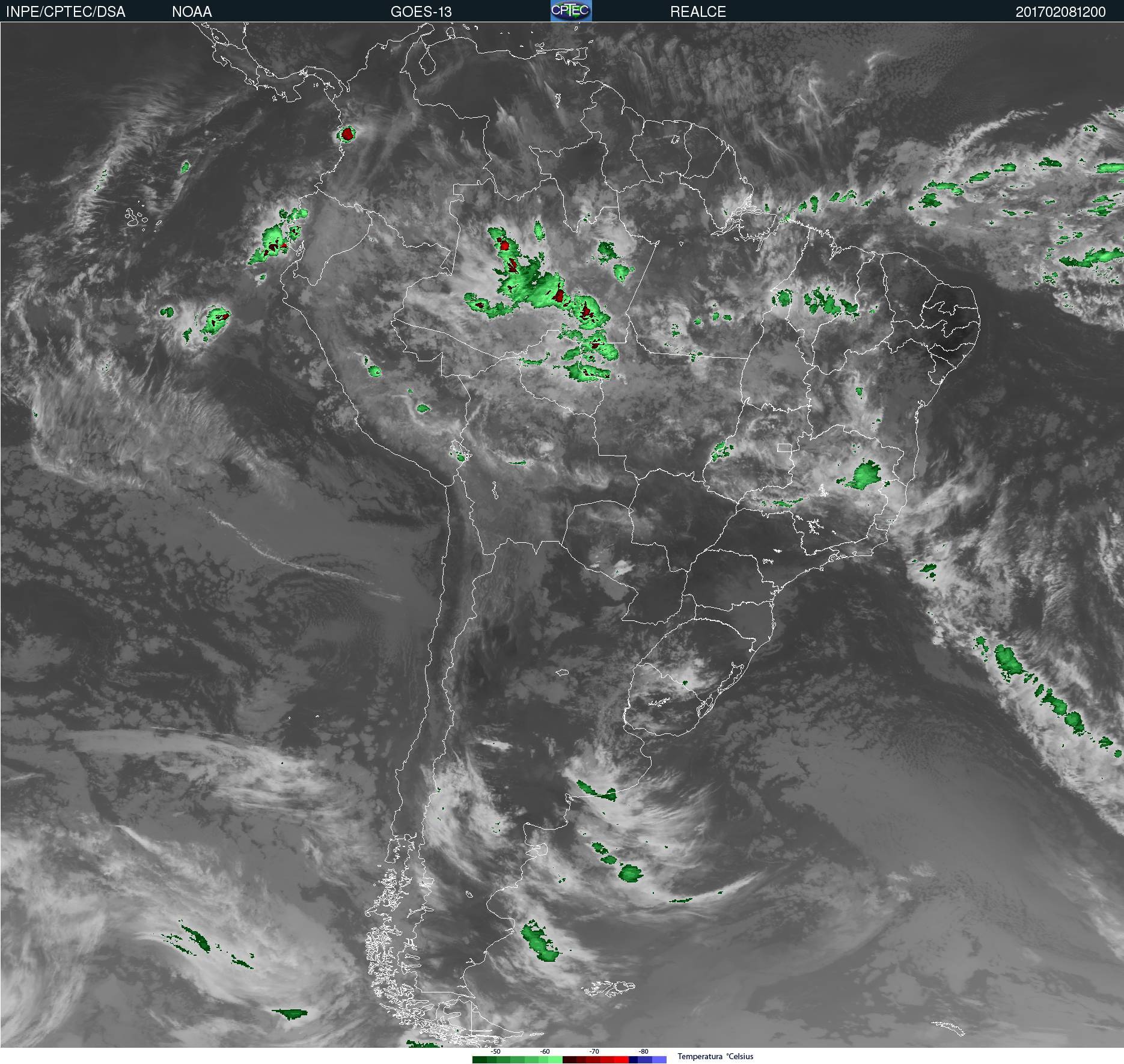Click the GOES-13 satellite label
The width and height of the screenshot is (1124, 1064).
click(x=421, y=11)
